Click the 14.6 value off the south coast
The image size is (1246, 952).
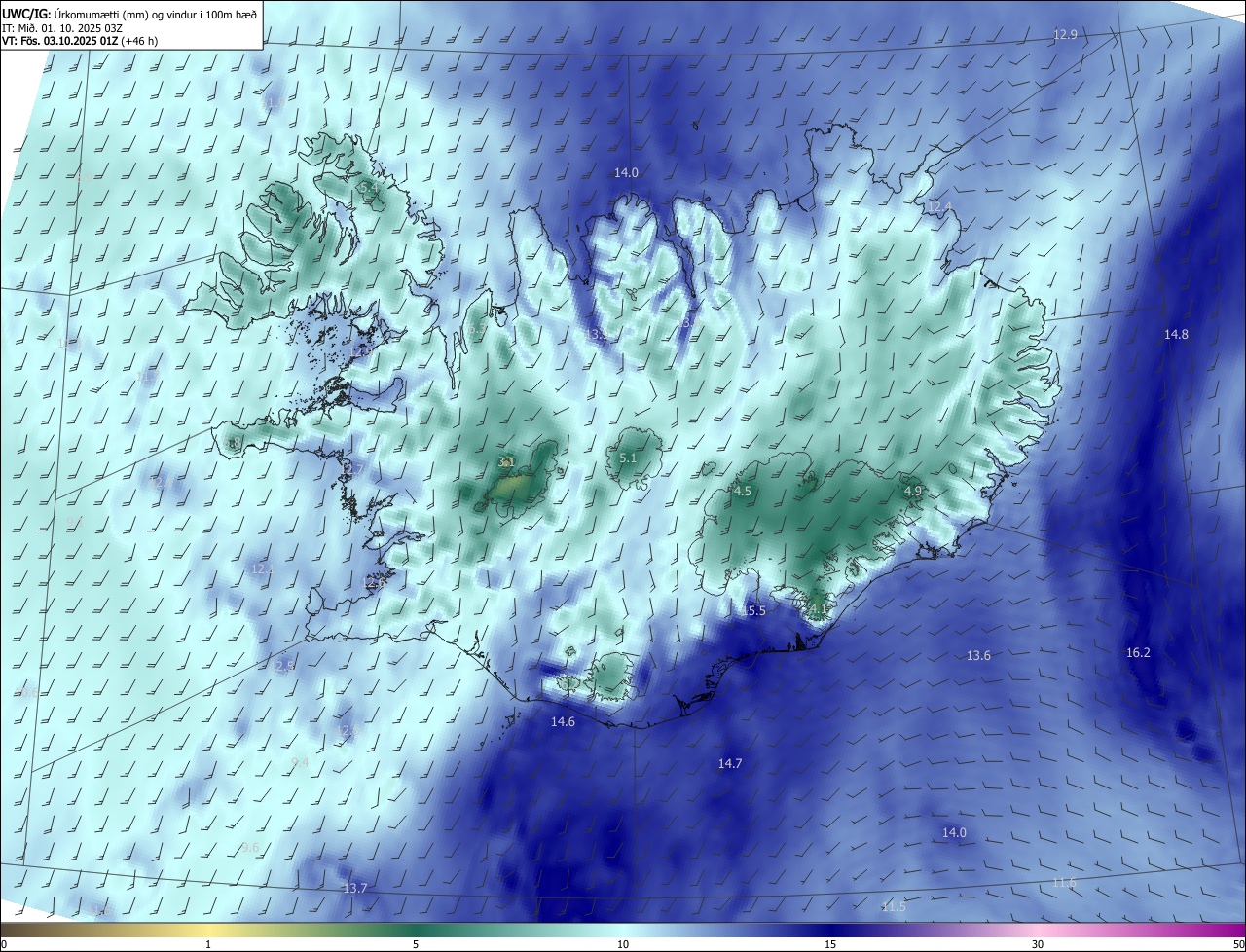tap(563, 722)
